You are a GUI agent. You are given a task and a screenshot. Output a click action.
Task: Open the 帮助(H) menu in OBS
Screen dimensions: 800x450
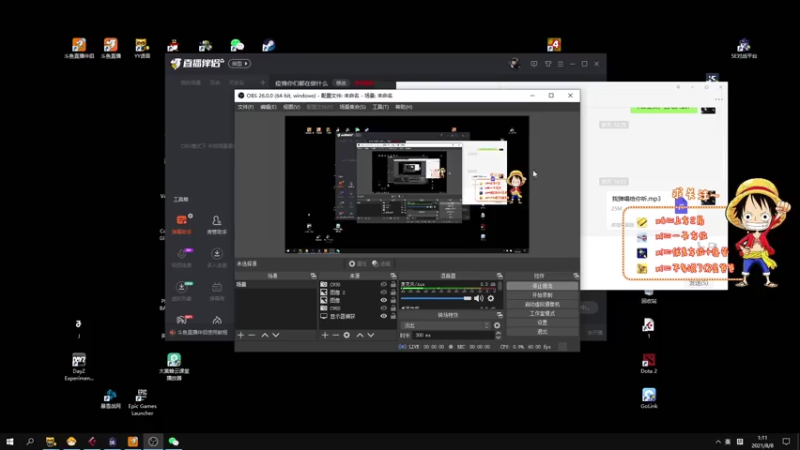click(x=404, y=107)
